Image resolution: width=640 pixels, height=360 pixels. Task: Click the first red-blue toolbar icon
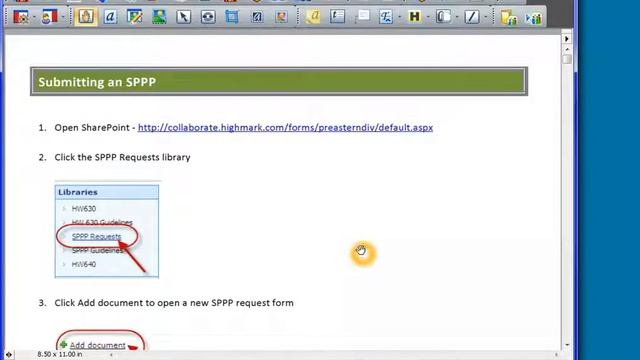tap(21, 17)
